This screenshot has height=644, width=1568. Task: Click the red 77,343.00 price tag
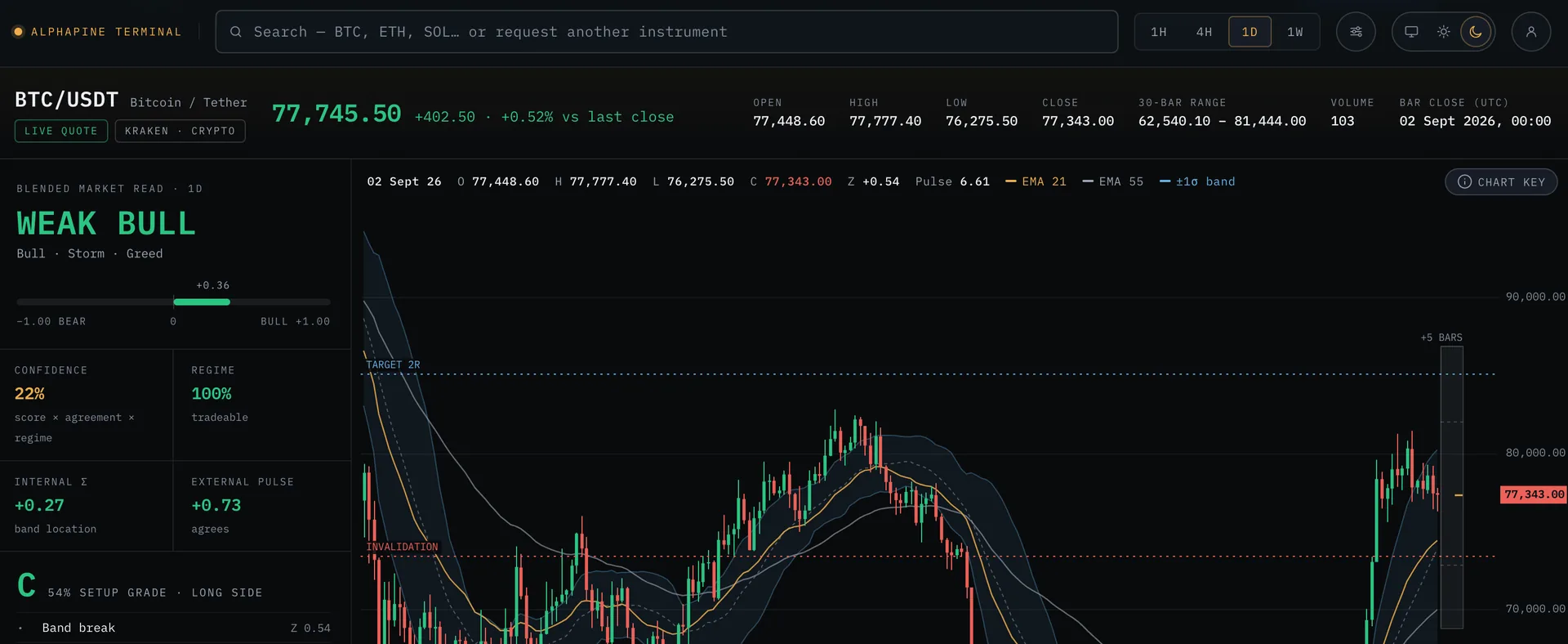(x=1534, y=494)
